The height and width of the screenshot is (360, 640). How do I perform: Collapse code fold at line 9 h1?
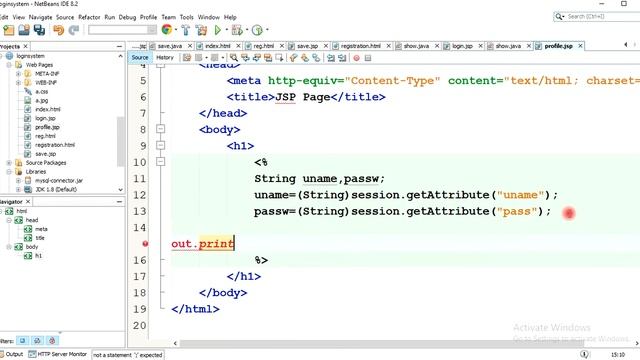pyautogui.click(x=160, y=145)
